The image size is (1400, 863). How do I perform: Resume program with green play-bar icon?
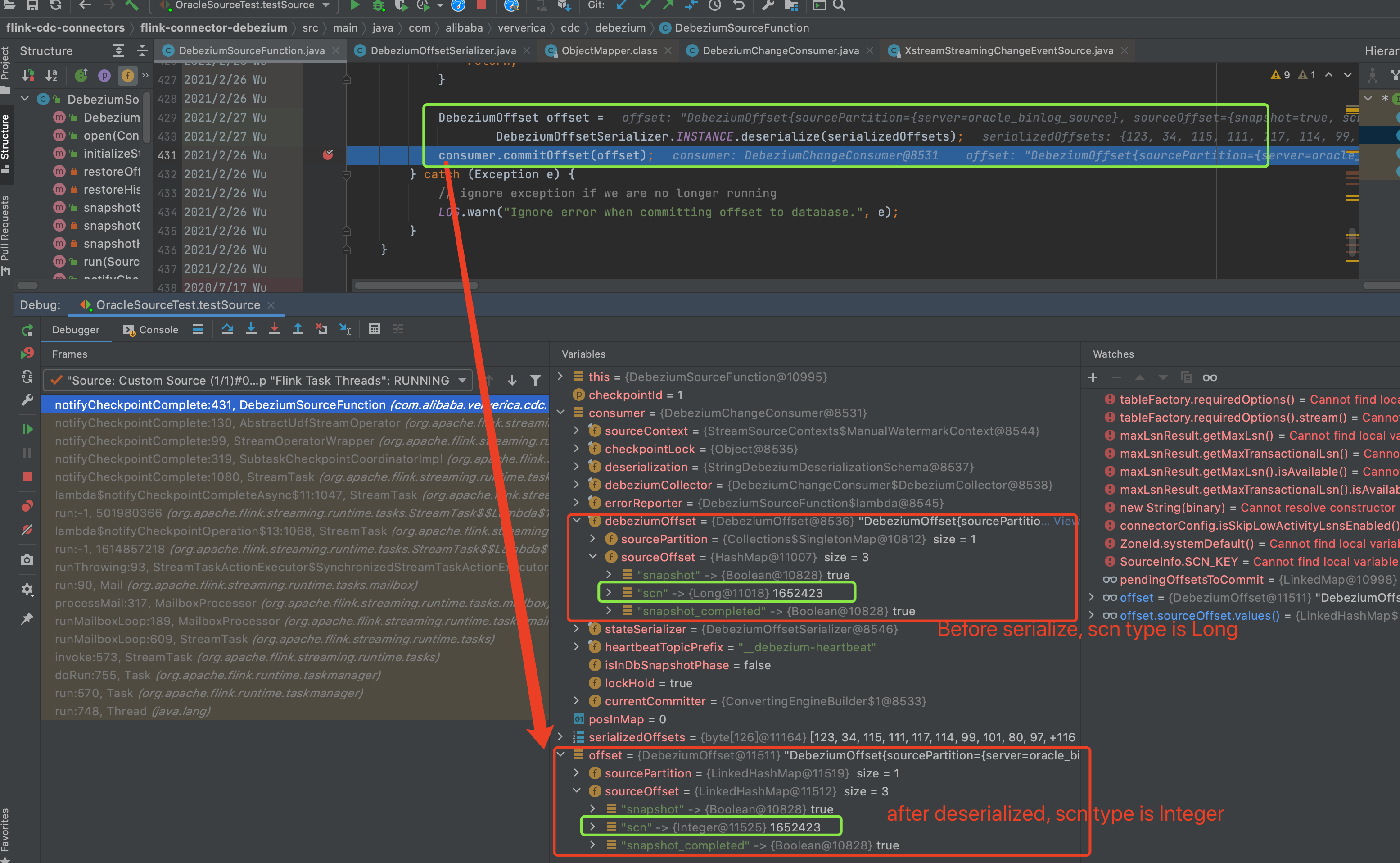pyautogui.click(x=27, y=429)
